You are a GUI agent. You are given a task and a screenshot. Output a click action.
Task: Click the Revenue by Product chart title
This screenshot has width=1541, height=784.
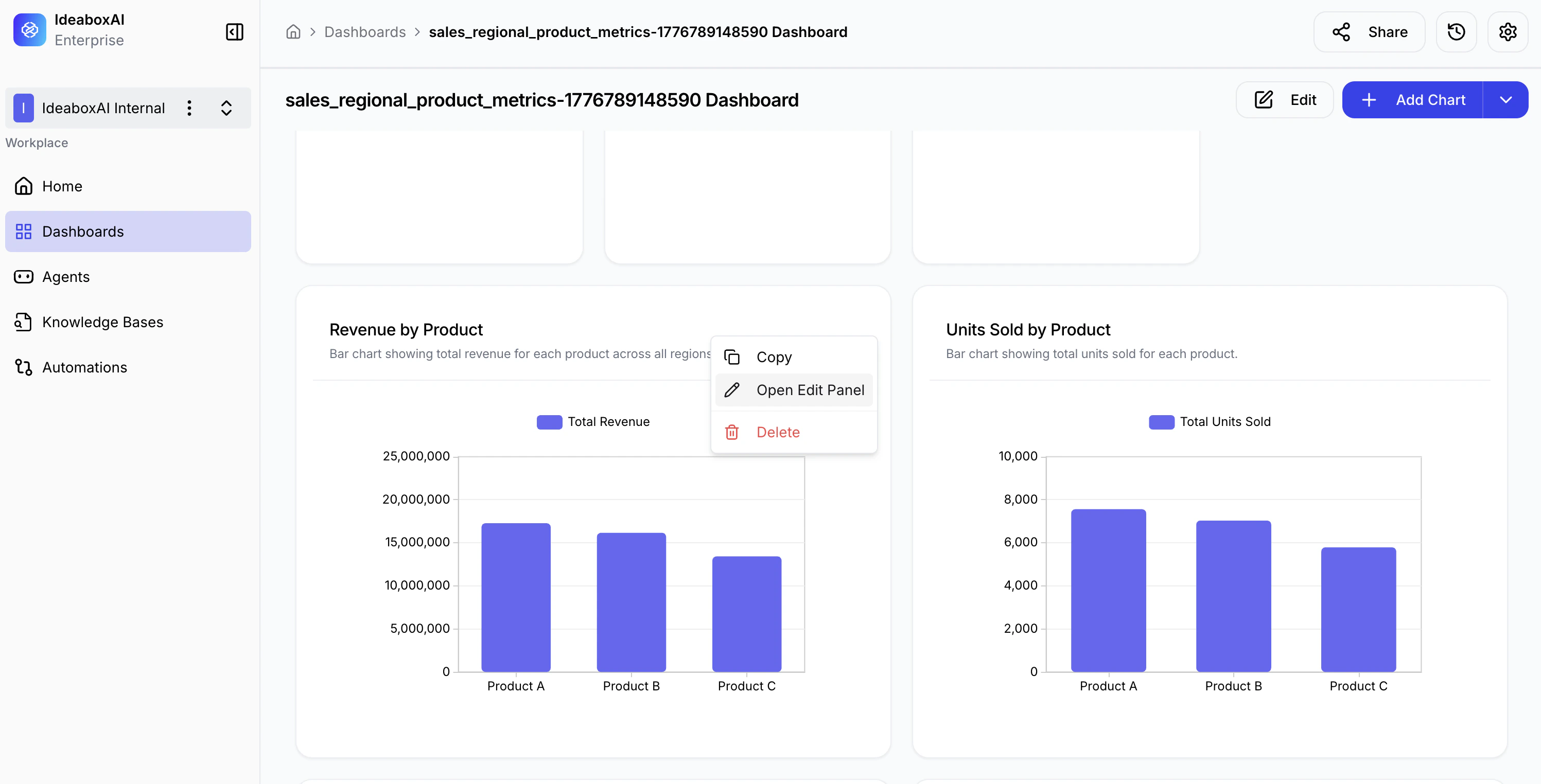[x=406, y=330]
